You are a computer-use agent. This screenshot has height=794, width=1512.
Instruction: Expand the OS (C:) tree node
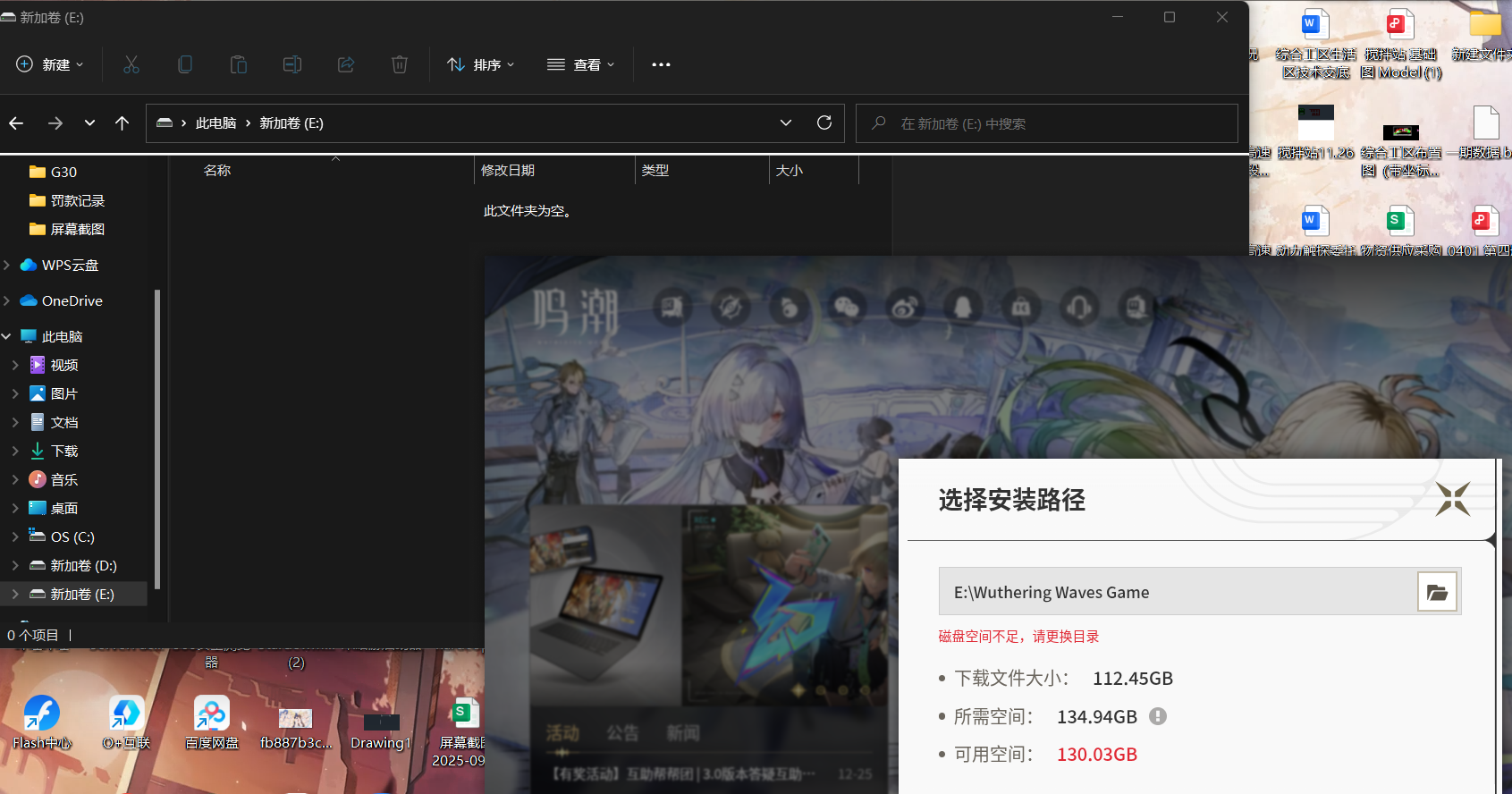point(15,536)
